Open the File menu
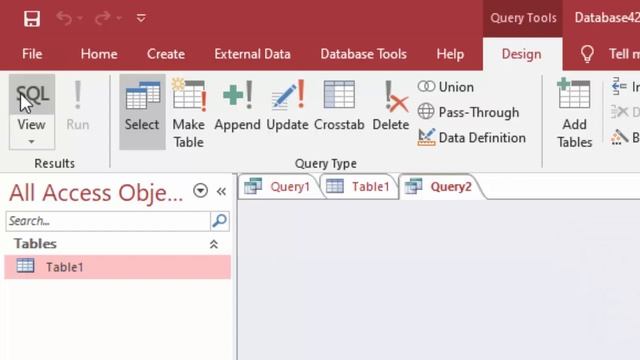 tap(32, 54)
